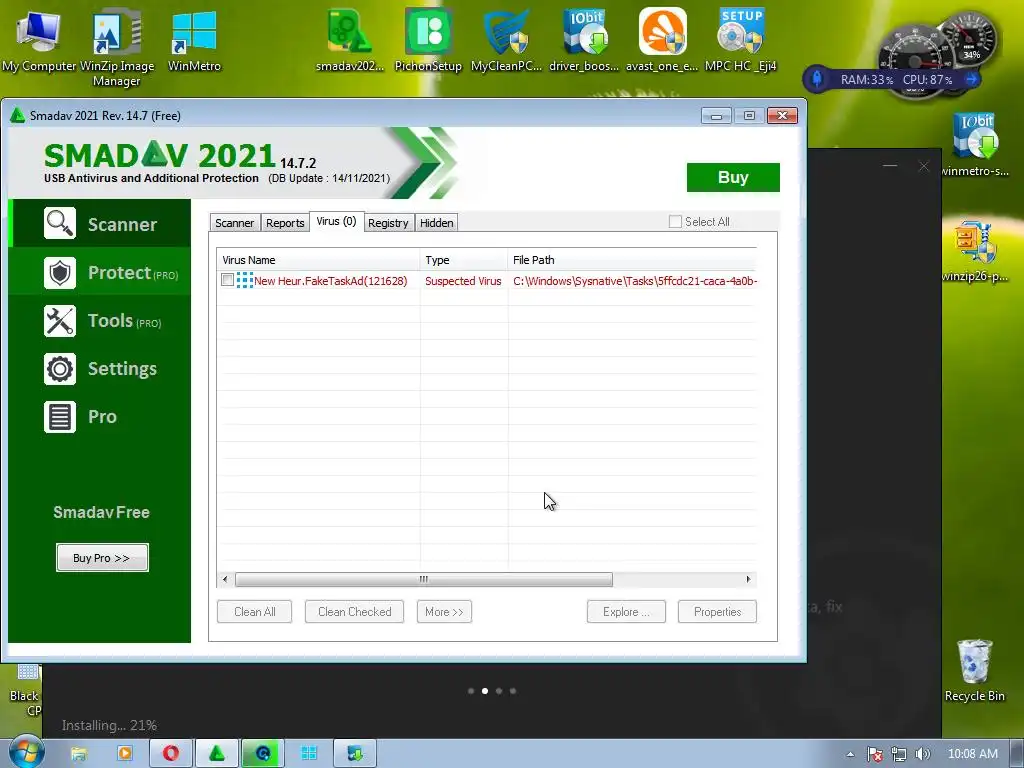Open WinMetro desktop shortcut

194,41
